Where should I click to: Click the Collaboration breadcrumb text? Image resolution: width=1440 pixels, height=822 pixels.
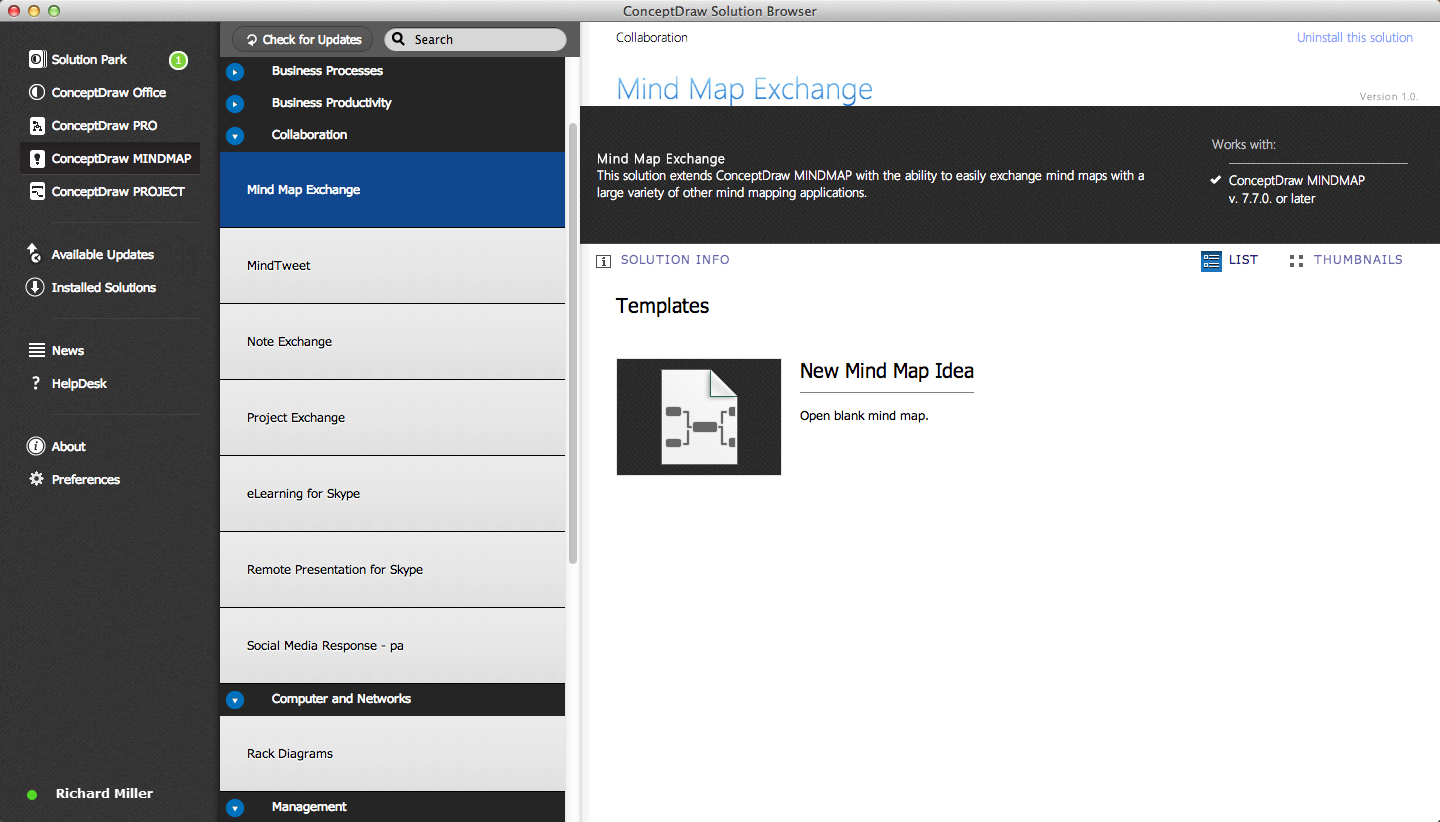(x=652, y=38)
